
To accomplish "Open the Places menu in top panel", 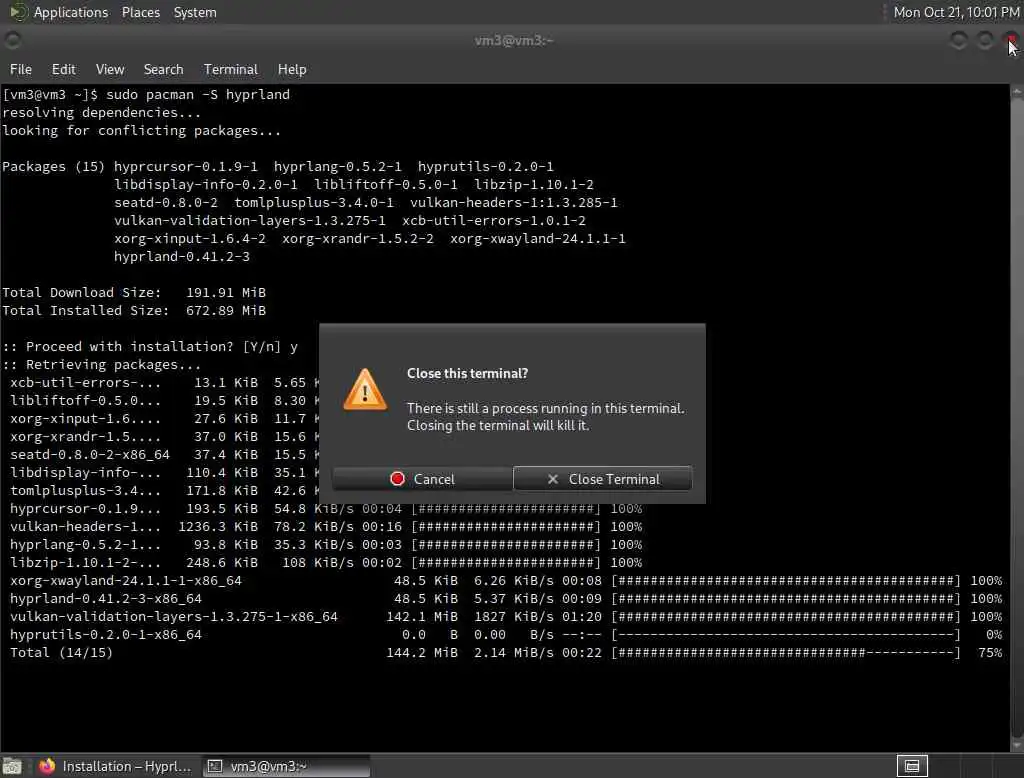I will click(x=140, y=12).
